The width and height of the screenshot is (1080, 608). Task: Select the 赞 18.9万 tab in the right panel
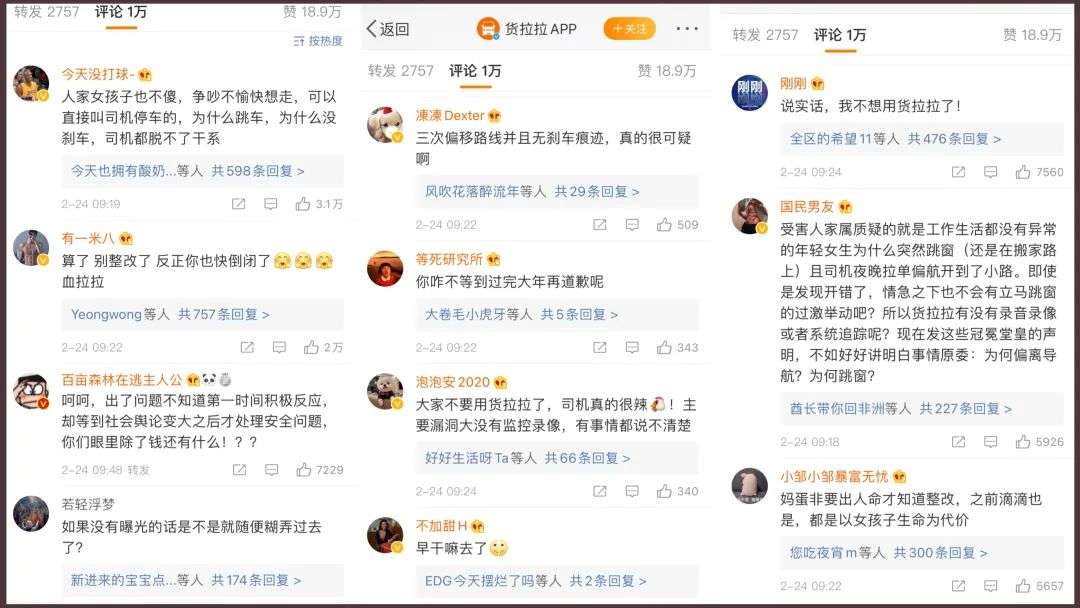[1032, 34]
